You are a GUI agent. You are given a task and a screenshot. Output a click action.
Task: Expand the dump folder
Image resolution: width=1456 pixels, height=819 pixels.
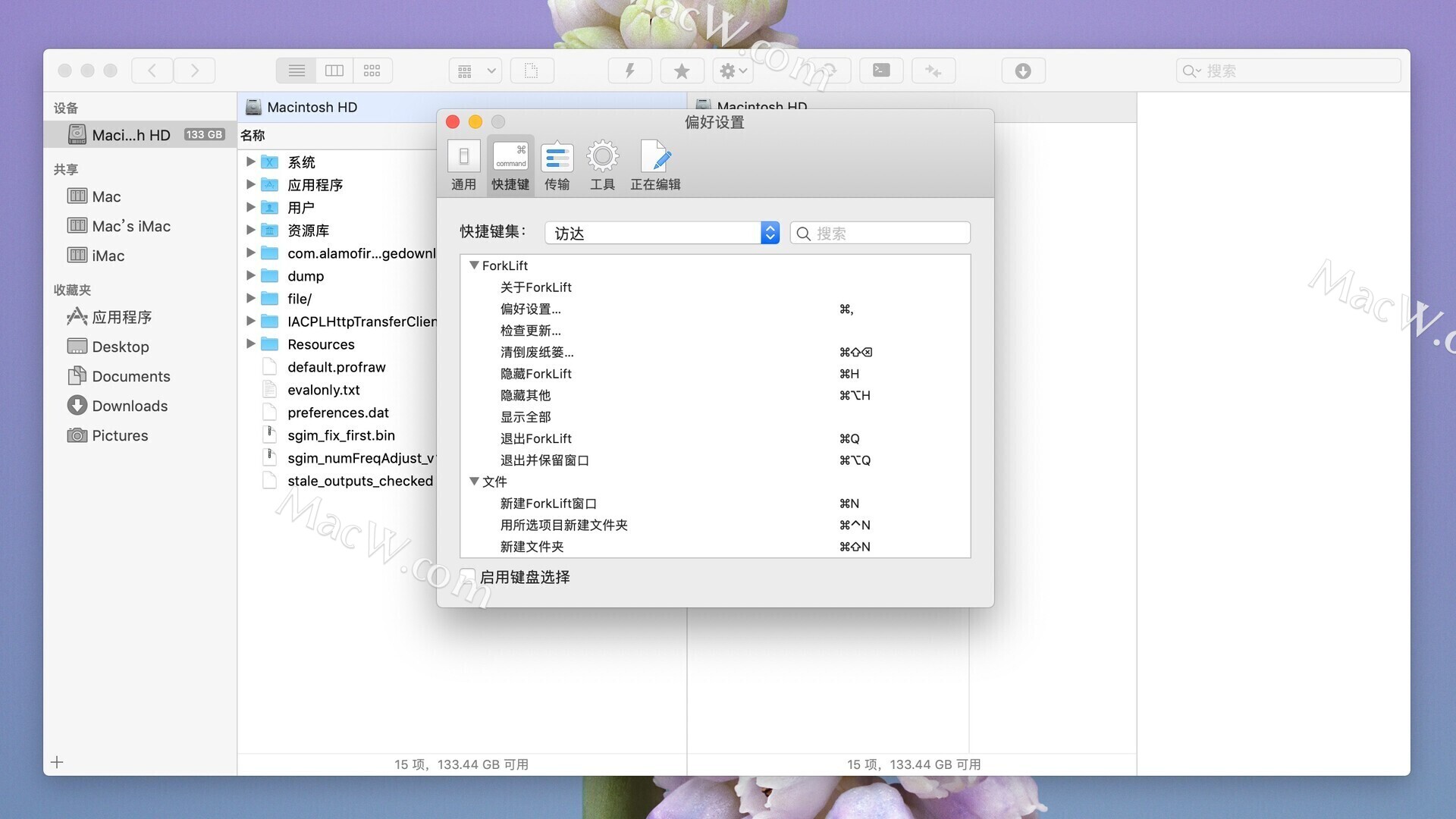point(250,275)
